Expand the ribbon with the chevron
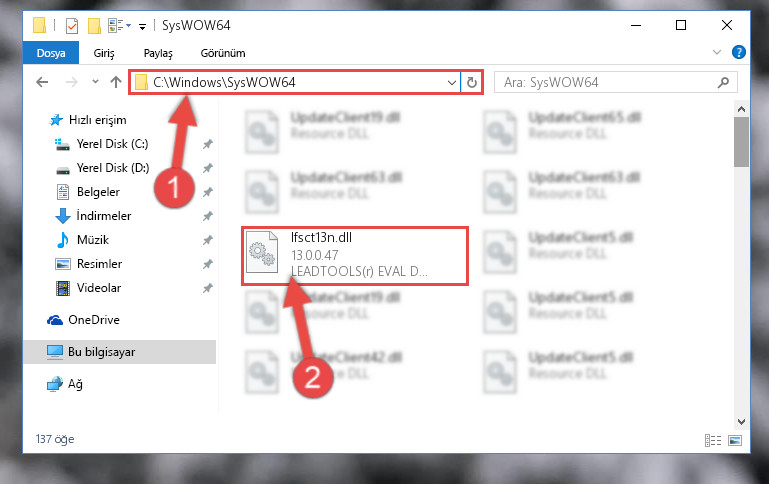 click(717, 52)
